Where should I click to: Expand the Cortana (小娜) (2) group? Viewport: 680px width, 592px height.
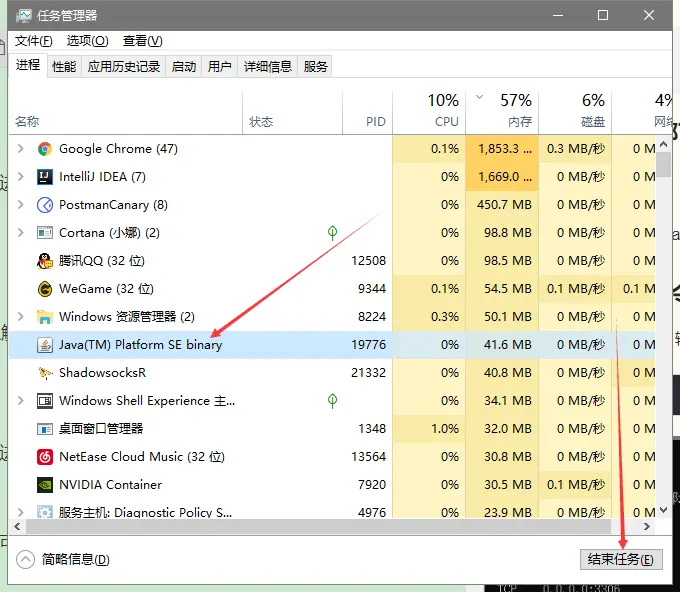click(x=20, y=232)
